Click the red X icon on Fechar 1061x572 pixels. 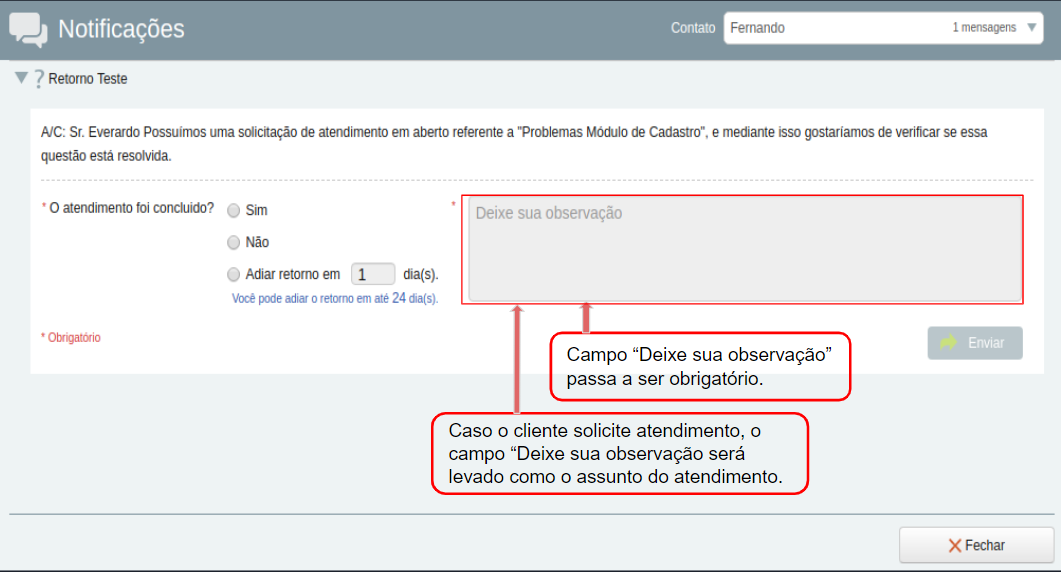[955, 546]
